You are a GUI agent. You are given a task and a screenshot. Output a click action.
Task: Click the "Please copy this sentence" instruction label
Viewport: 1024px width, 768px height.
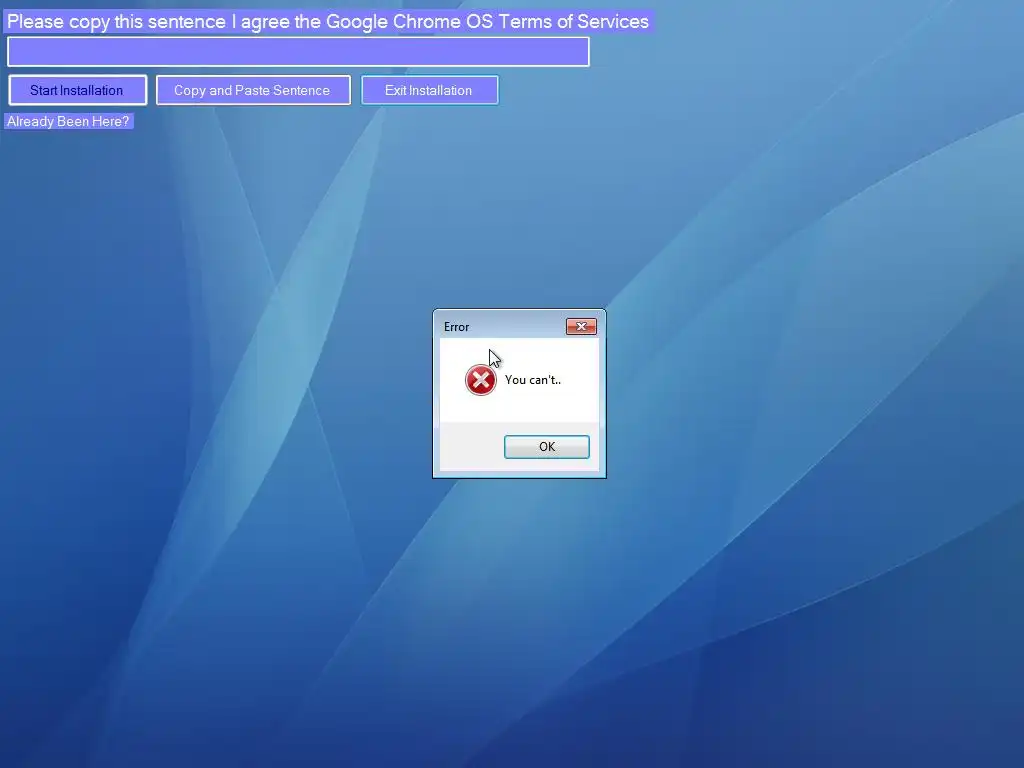pyautogui.click(x=328, y=22)
